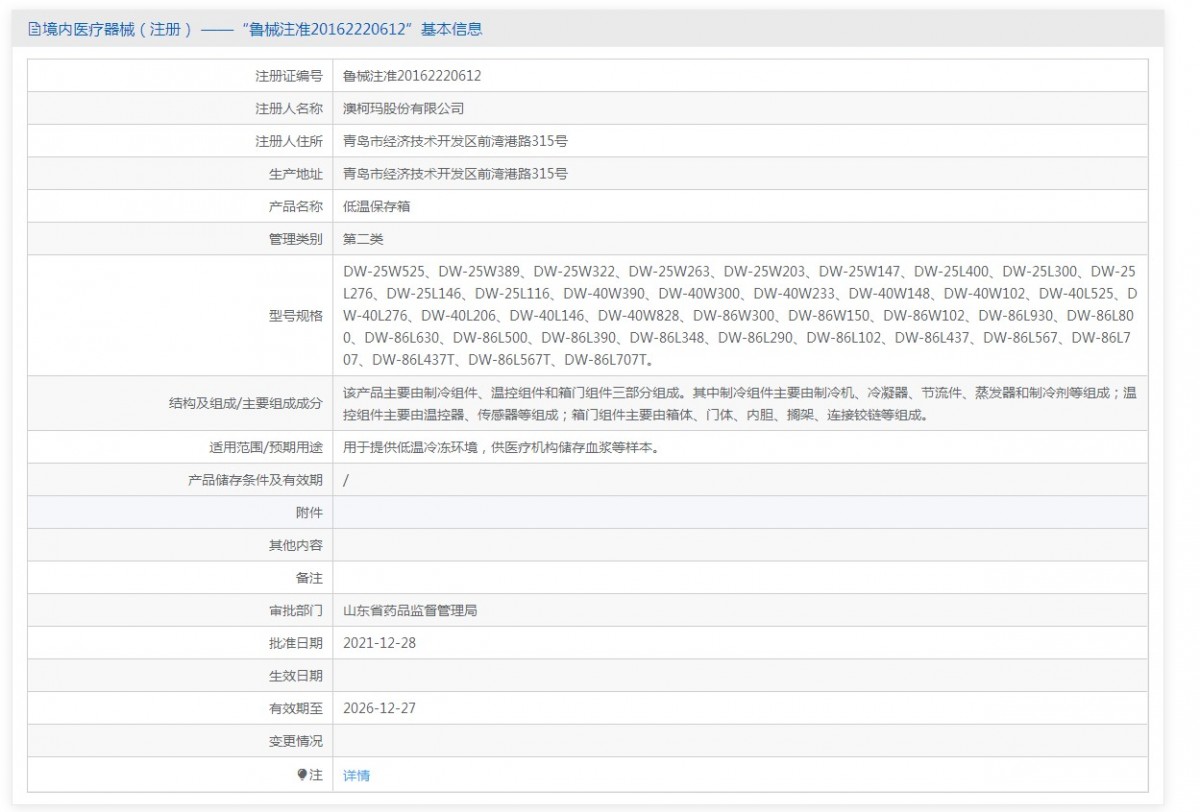1200x812 pixels.
Task: Select approval department 山东省药品监督管理局
Action: (x=410, y=610)
